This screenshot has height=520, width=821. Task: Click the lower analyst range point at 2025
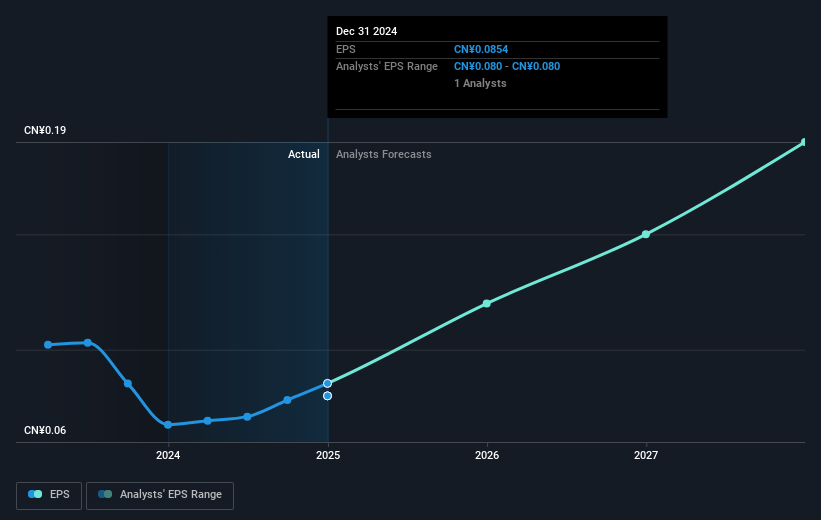coord(327,396)
